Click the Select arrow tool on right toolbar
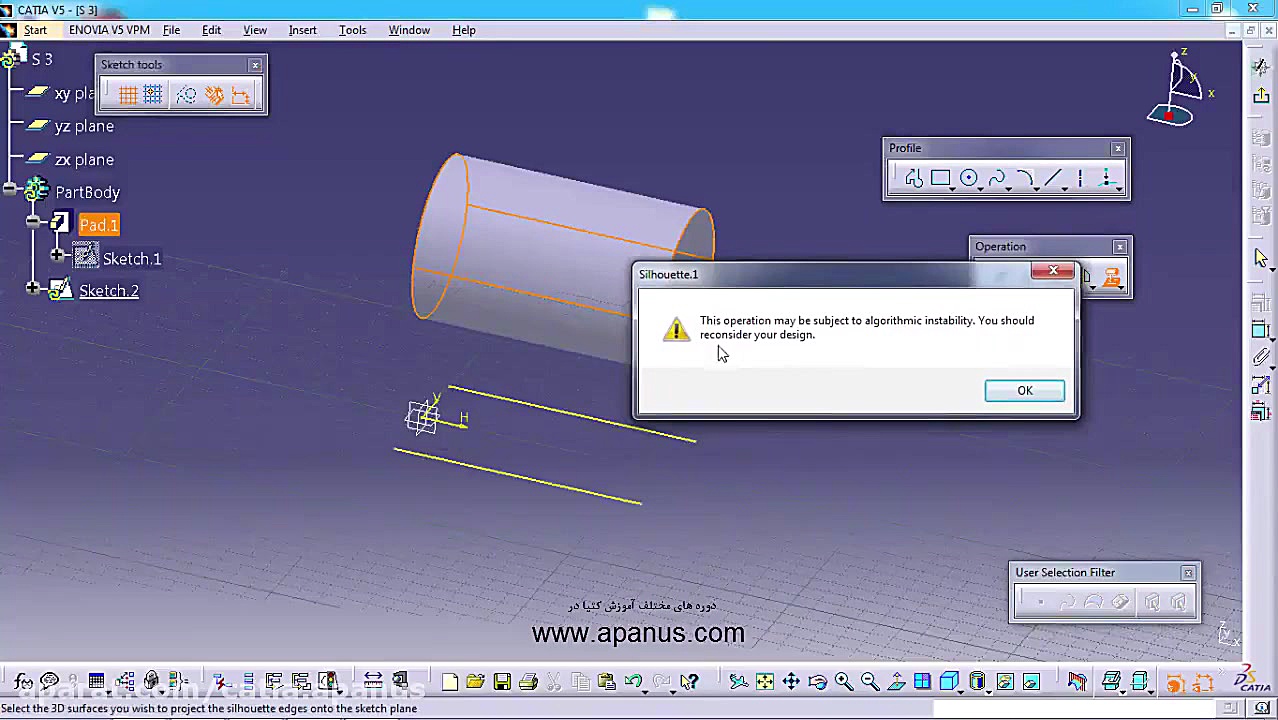Viewport: 1278px width, 720px height. click(1261, 258)
